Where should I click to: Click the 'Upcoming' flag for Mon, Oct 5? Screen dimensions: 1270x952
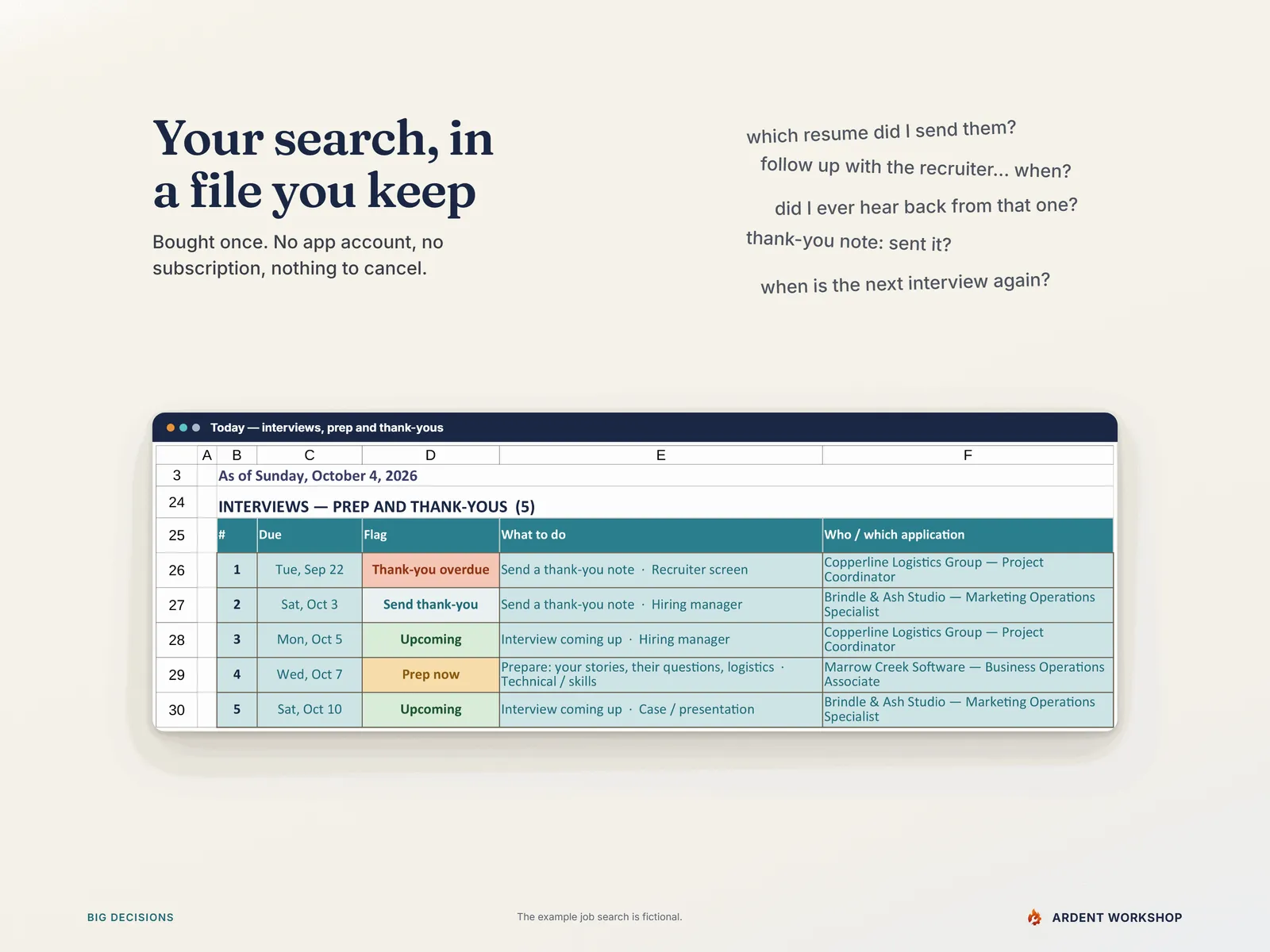[x=430, y=640]
